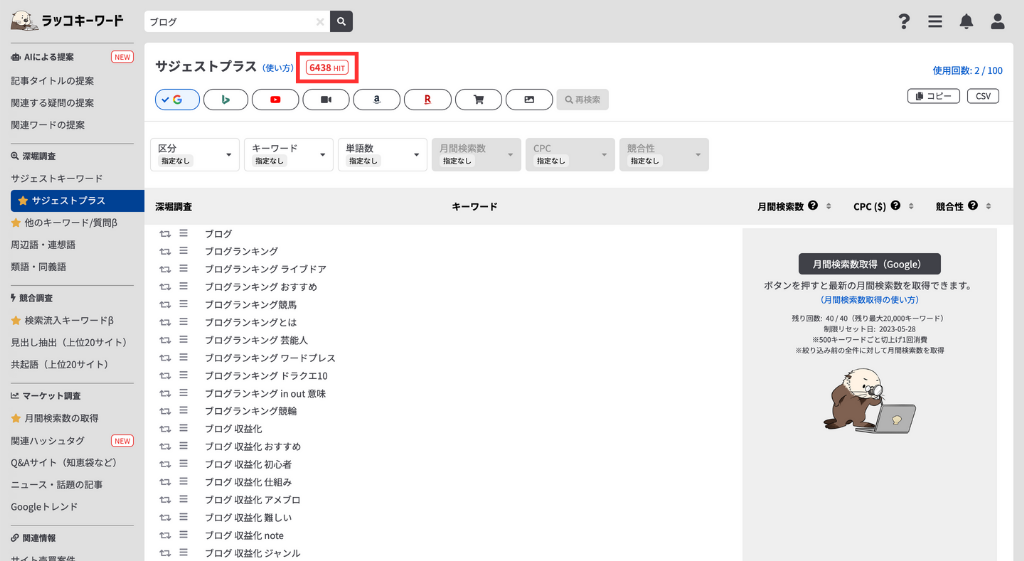The width and height of the screenshot is (1024, 561).
Task: Open the 区分 filter dropdown
Action: click(195, 155)
